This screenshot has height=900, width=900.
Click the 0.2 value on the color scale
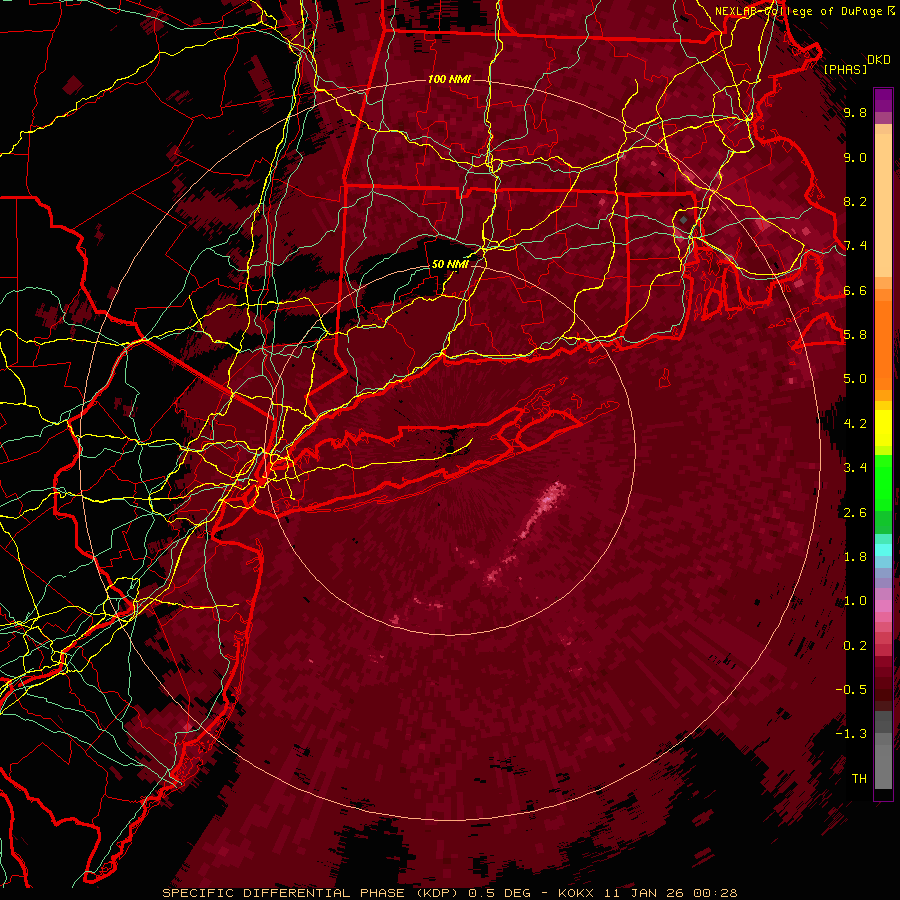(x=855, y=646)
